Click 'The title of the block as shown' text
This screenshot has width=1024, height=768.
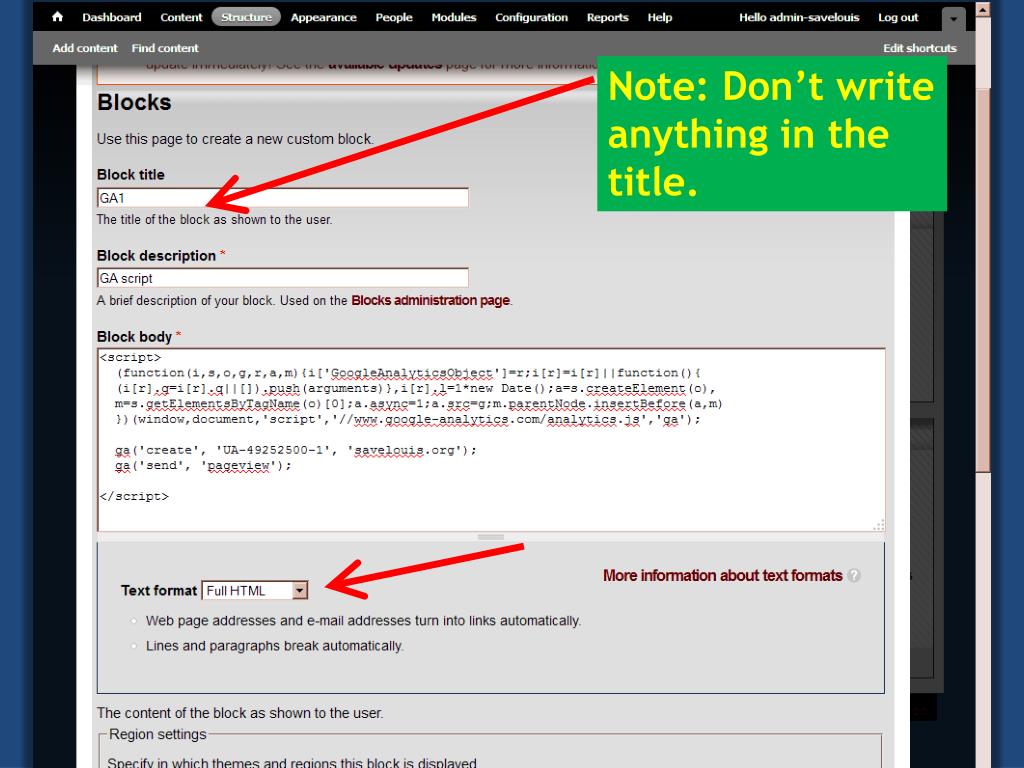coord(214,219)
